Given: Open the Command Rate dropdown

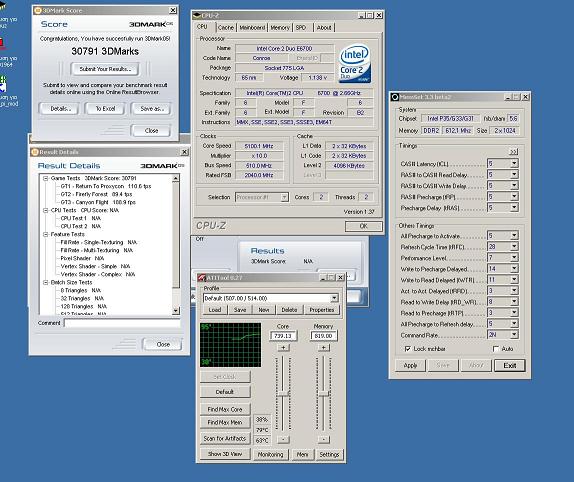Looking at the screenshot, I should pos(514,334).
